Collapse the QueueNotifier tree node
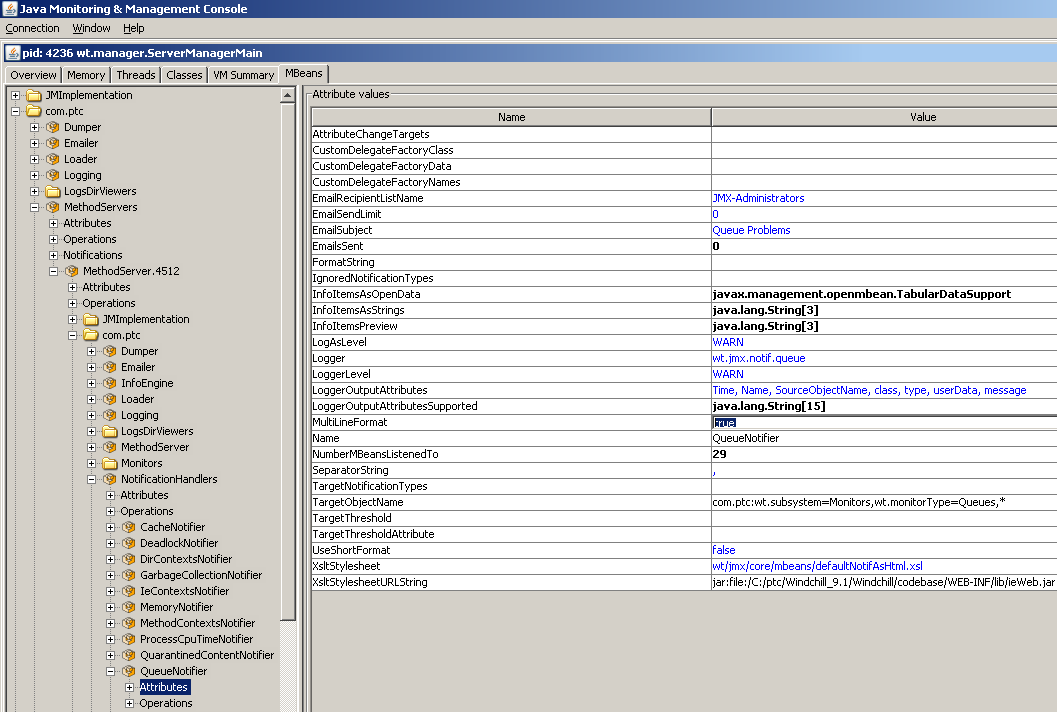Viewport: 1057px width, 712px height. click(x=111, y=672)
